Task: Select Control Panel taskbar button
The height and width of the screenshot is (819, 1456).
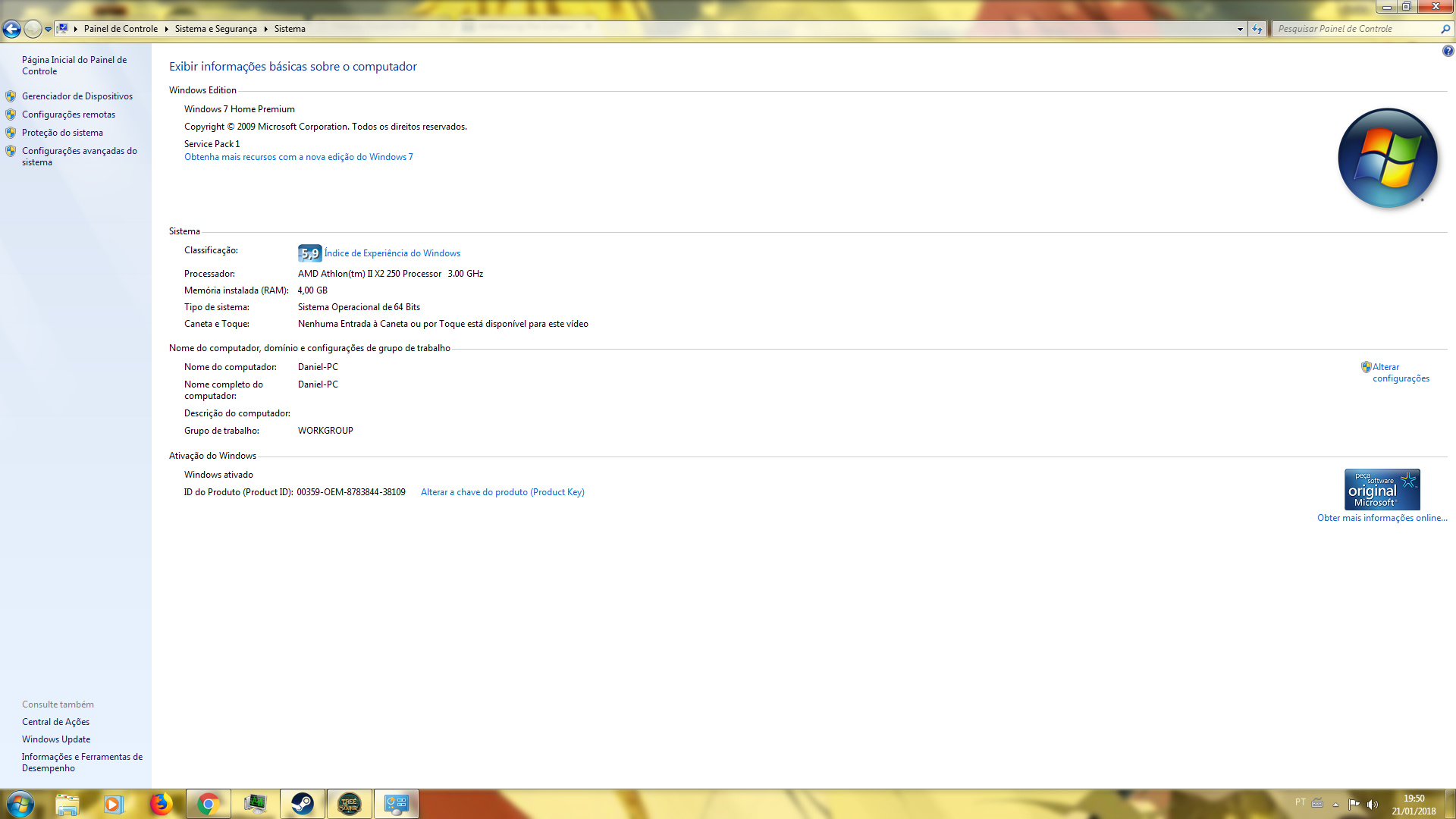Action: (x=397, y=804)
